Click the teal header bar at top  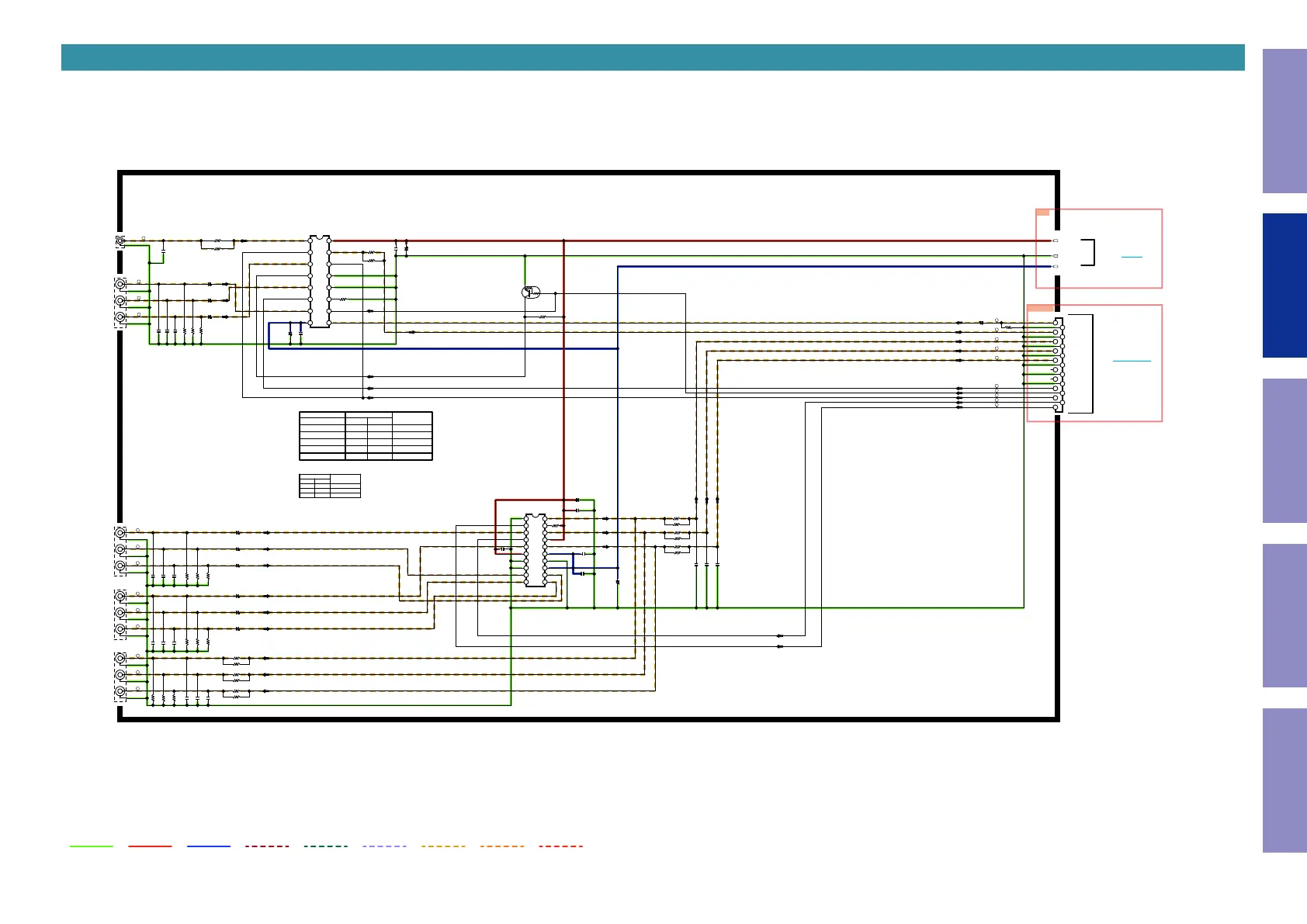click(x=652, y=57)
